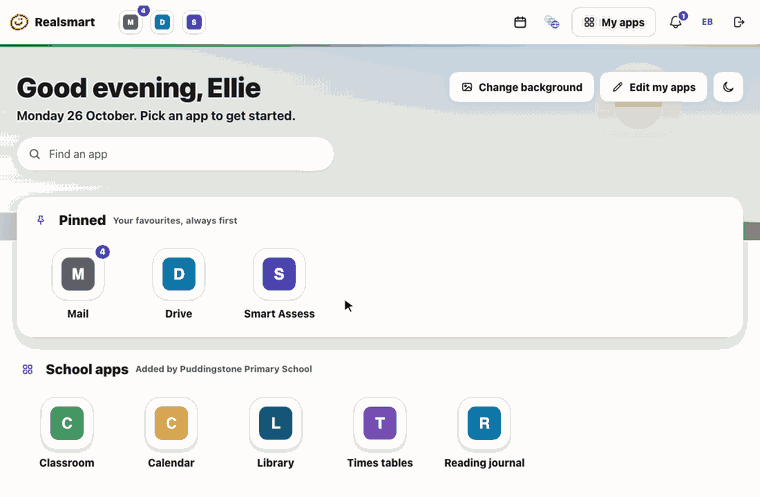Open the pinned Drive app
The image size is (760, 497).
point(179,274)
